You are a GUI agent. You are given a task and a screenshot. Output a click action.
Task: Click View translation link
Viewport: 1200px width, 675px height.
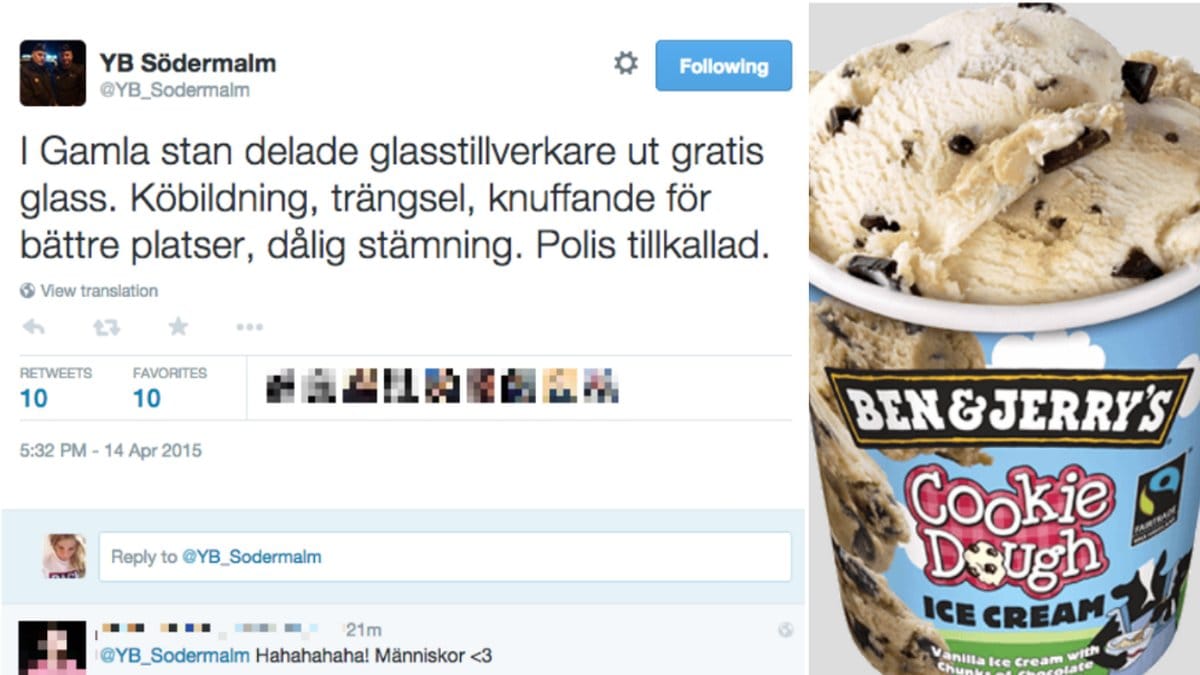click(99, 291)
